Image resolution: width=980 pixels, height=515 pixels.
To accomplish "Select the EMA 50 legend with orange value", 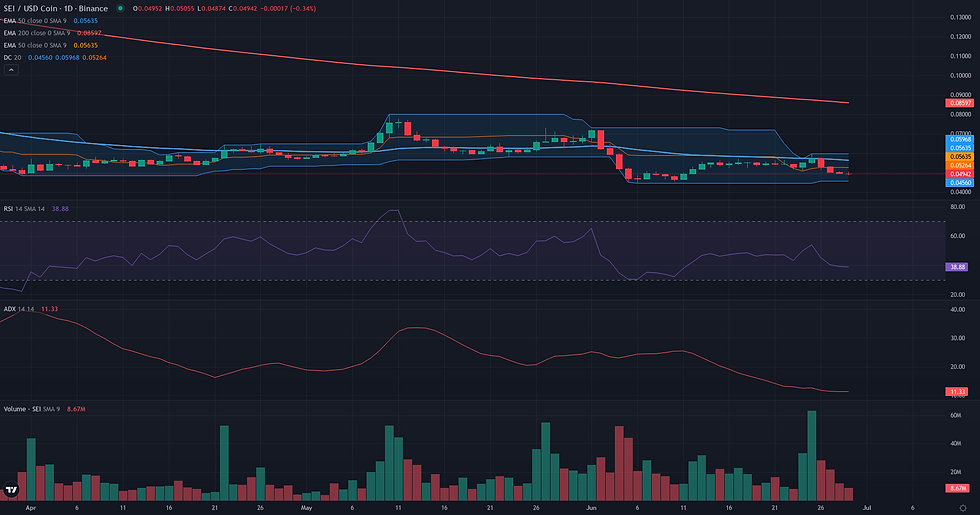I will click(x=51, y=45).
